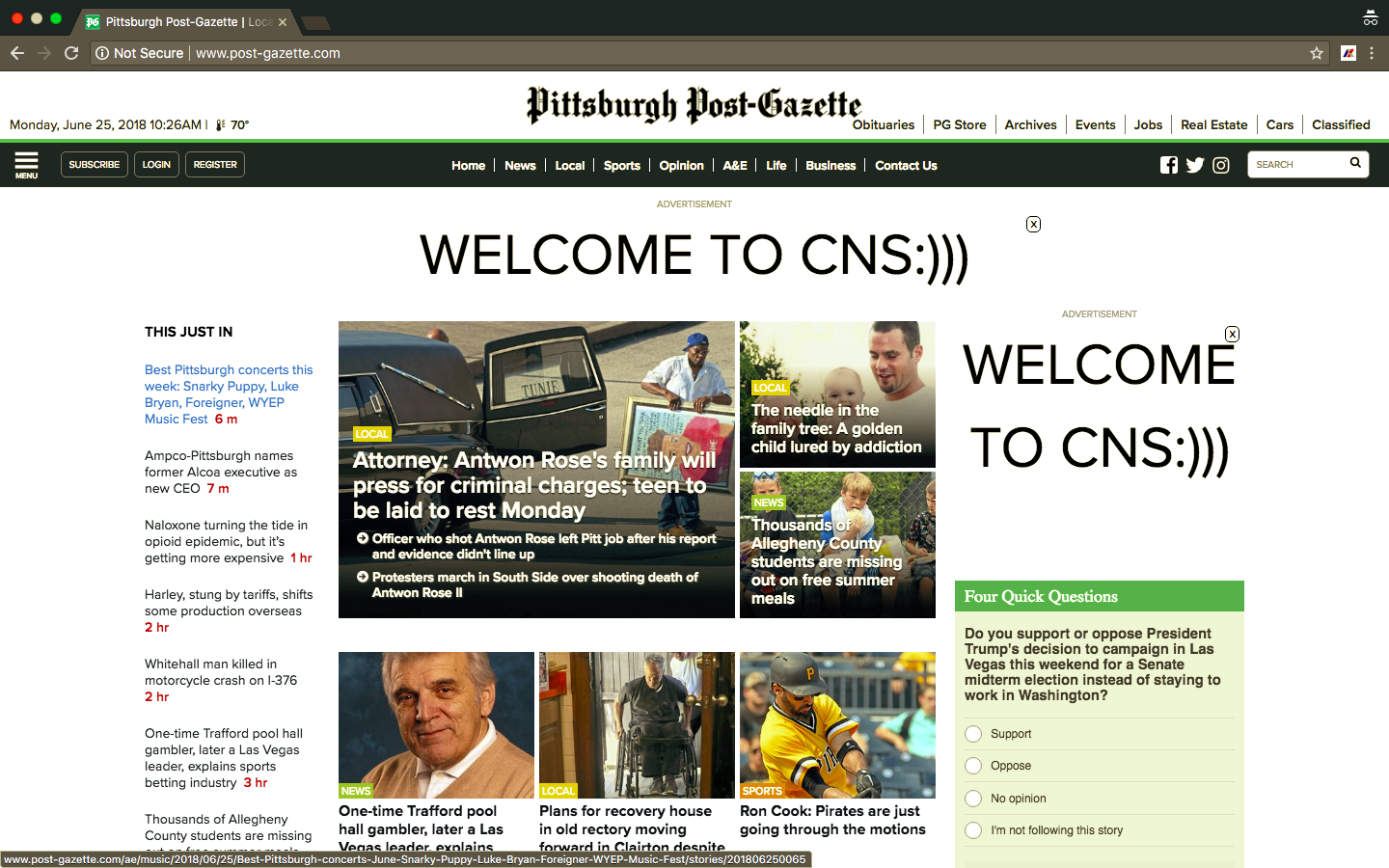The image size is (1389, 868).
Task: Open the hamburger MENU icon
Action: (27, 165)
